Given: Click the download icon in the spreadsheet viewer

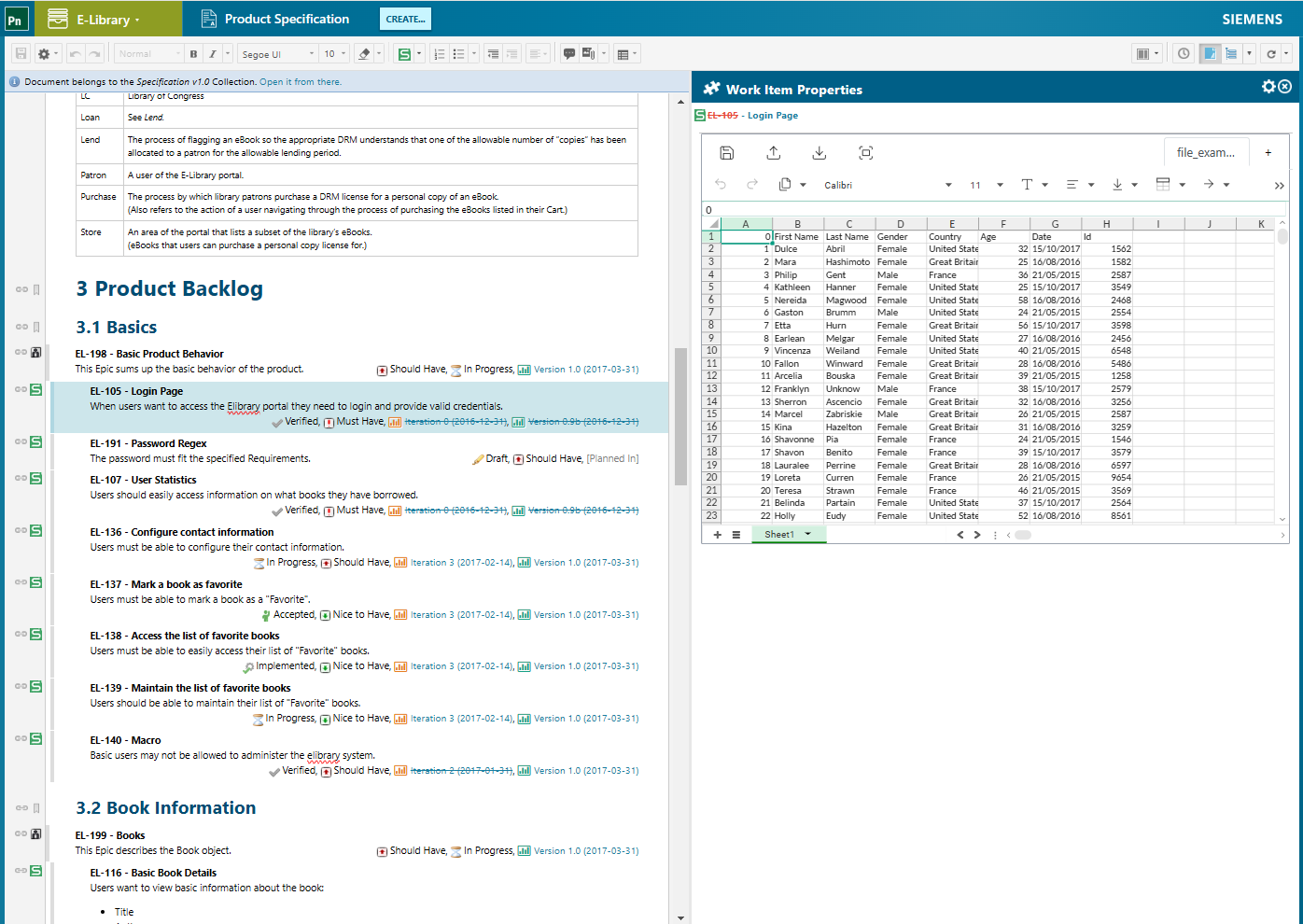Looking at the screenshot, I should (x=819, y=152).
